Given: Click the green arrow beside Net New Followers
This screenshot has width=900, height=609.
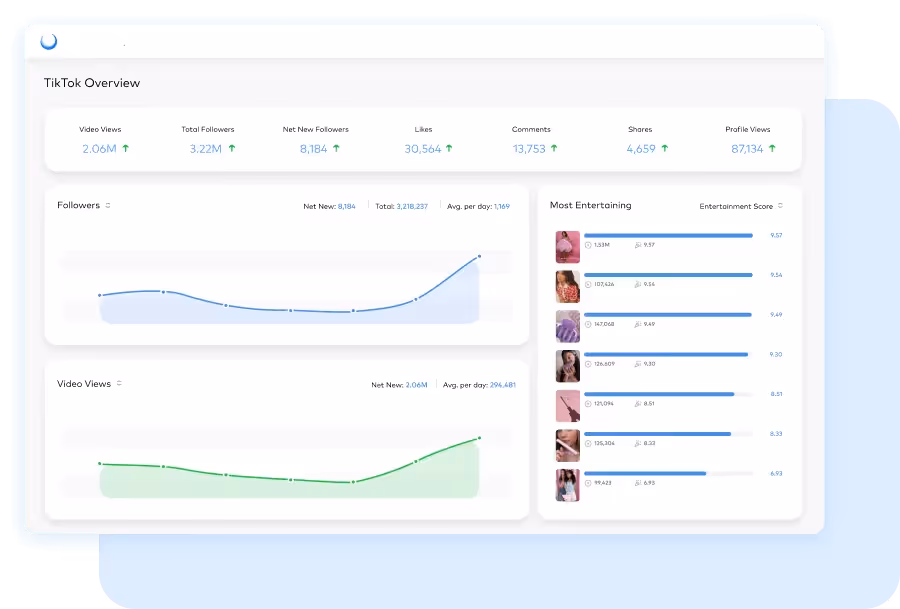Looking at the screenshot, I should (x=337, y=148).
